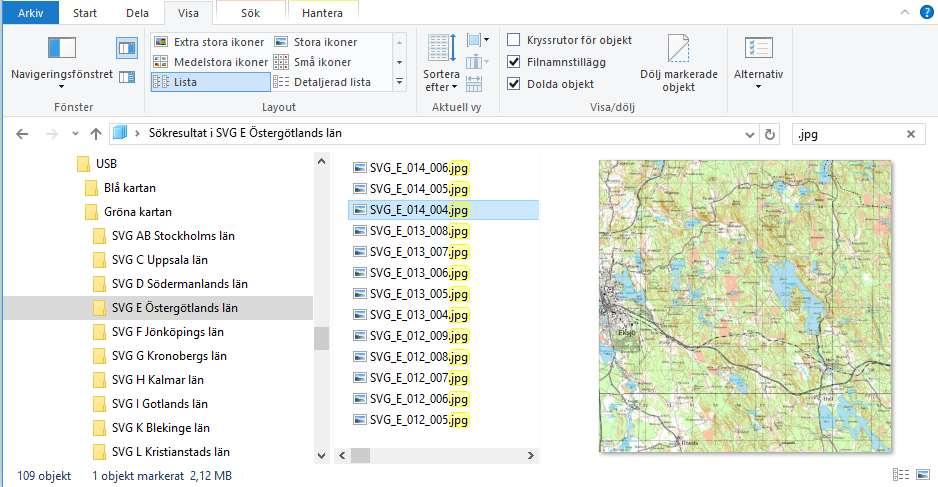Clear the .jpg search text
The image size is (938, 487).
click(x=911, y=135)
